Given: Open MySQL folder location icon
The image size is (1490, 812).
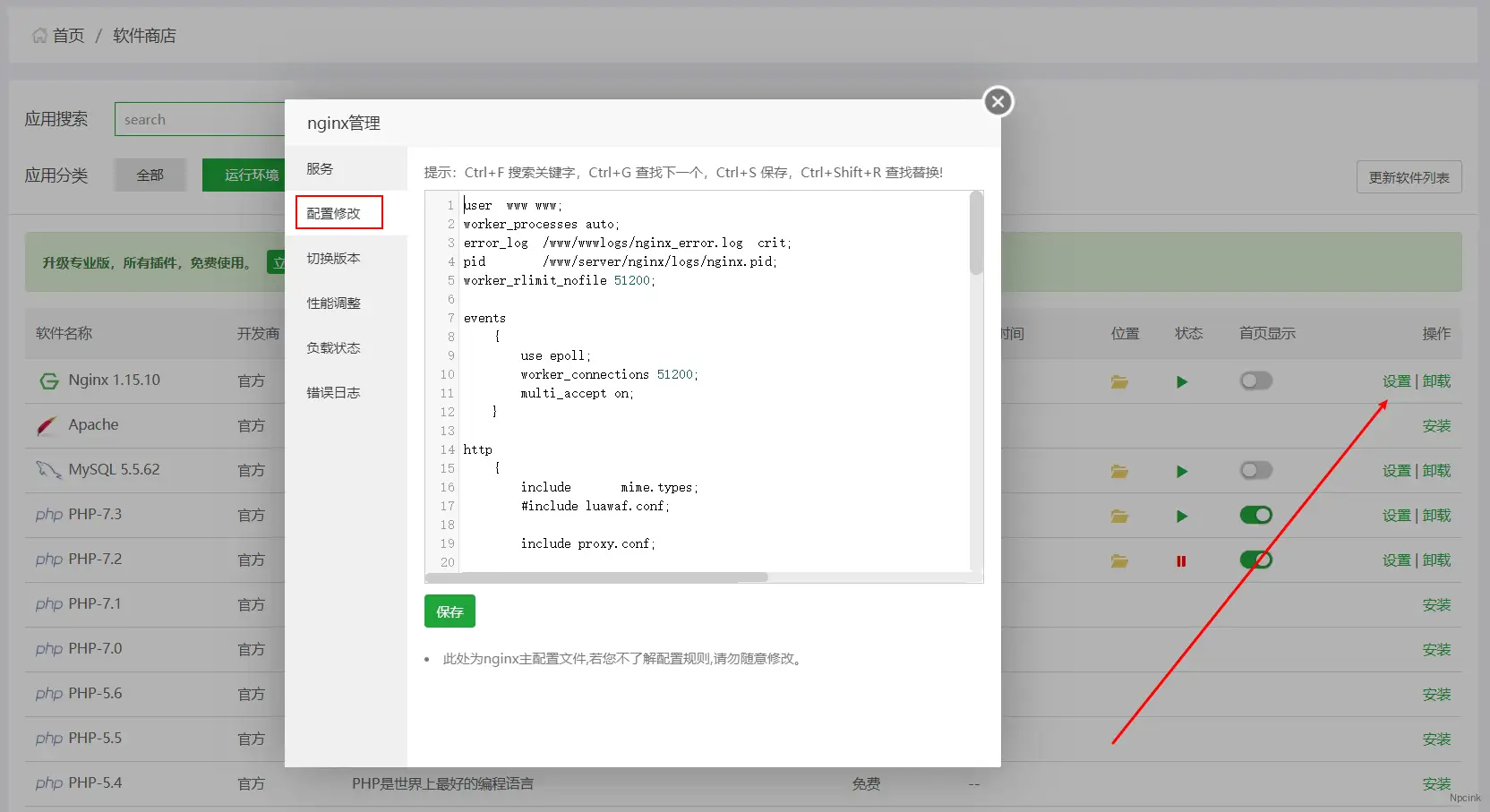Looking at the screenshot, I should click(1119, 471).
